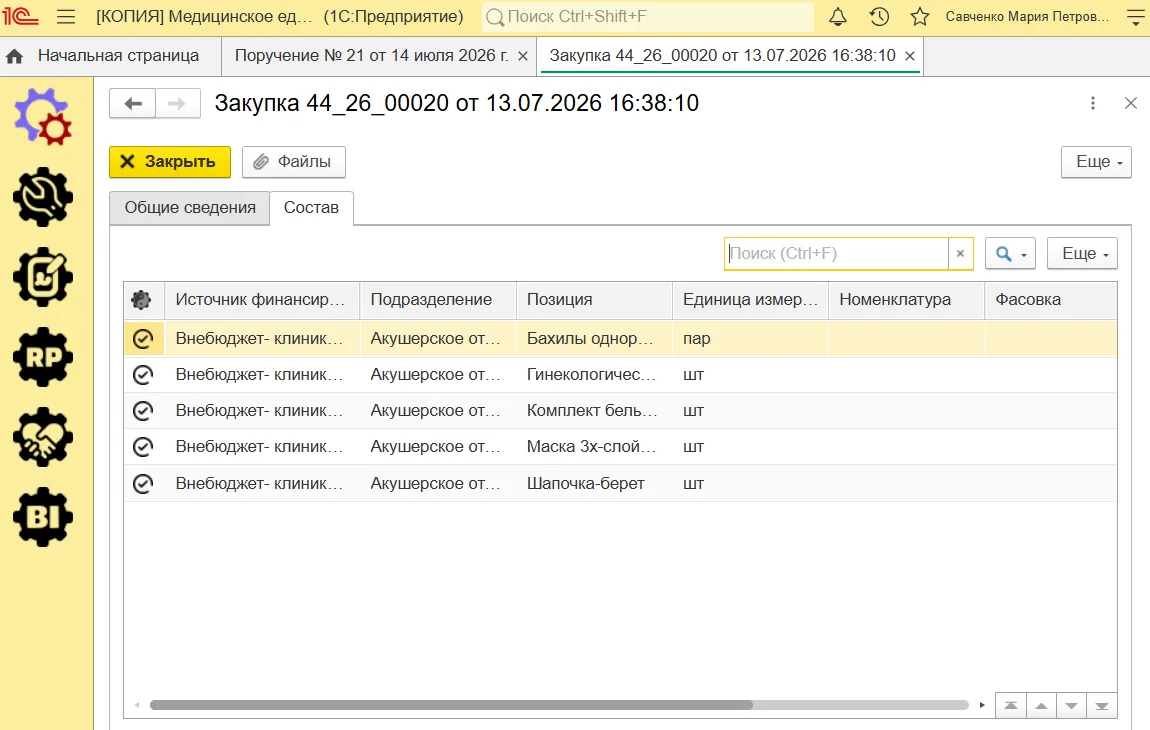Clear the table search field with the x
1150x730 pixels.
tap(960, 253)
